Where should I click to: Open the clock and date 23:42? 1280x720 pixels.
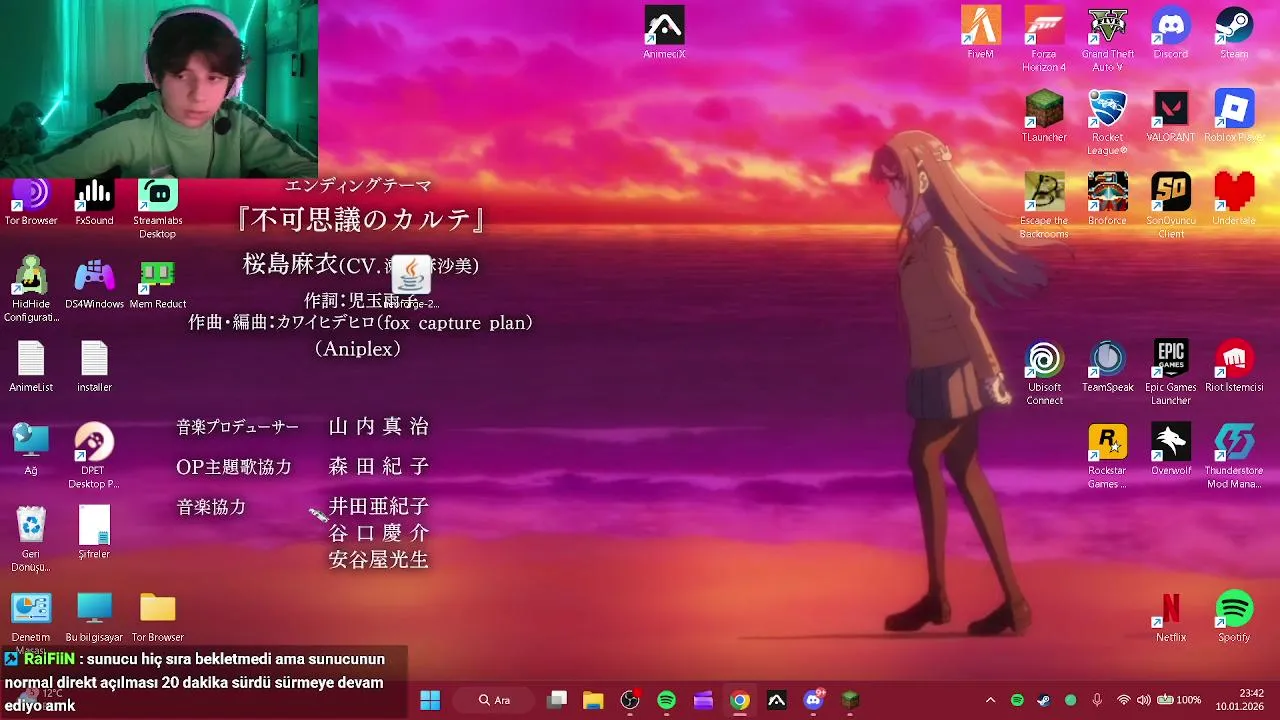1238,700
